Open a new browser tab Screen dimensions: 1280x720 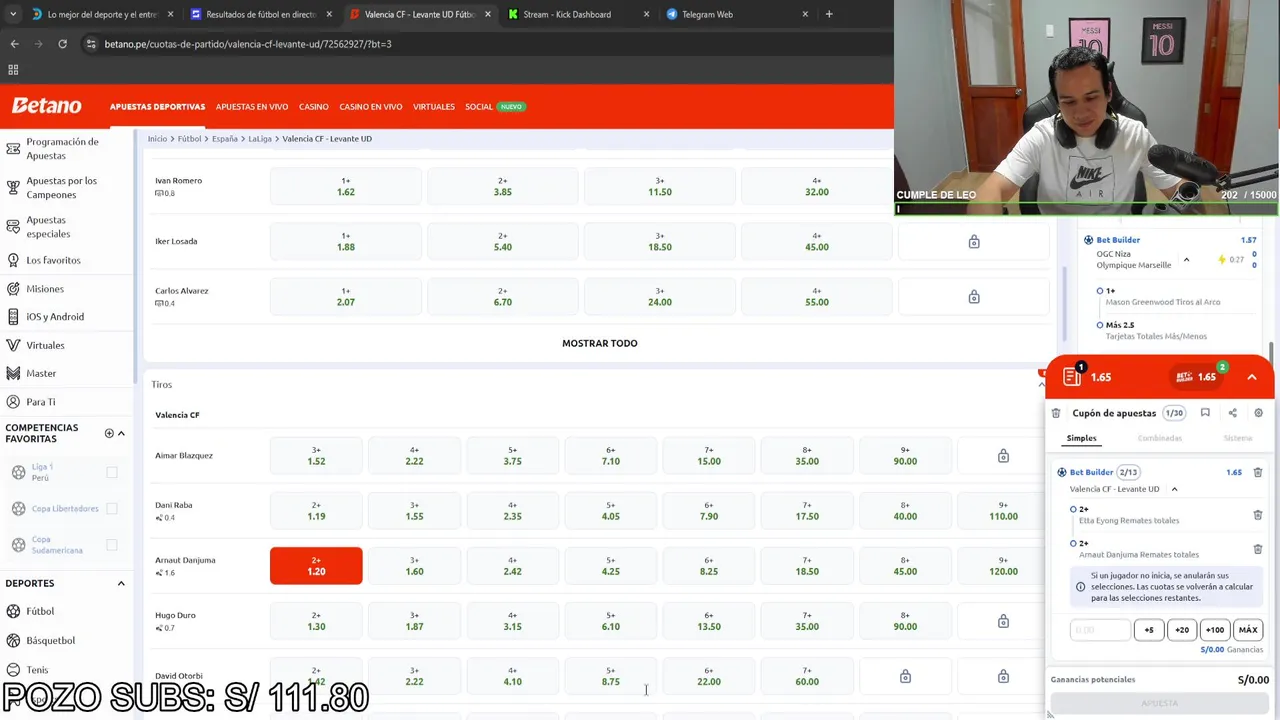[x=829, y=14]
